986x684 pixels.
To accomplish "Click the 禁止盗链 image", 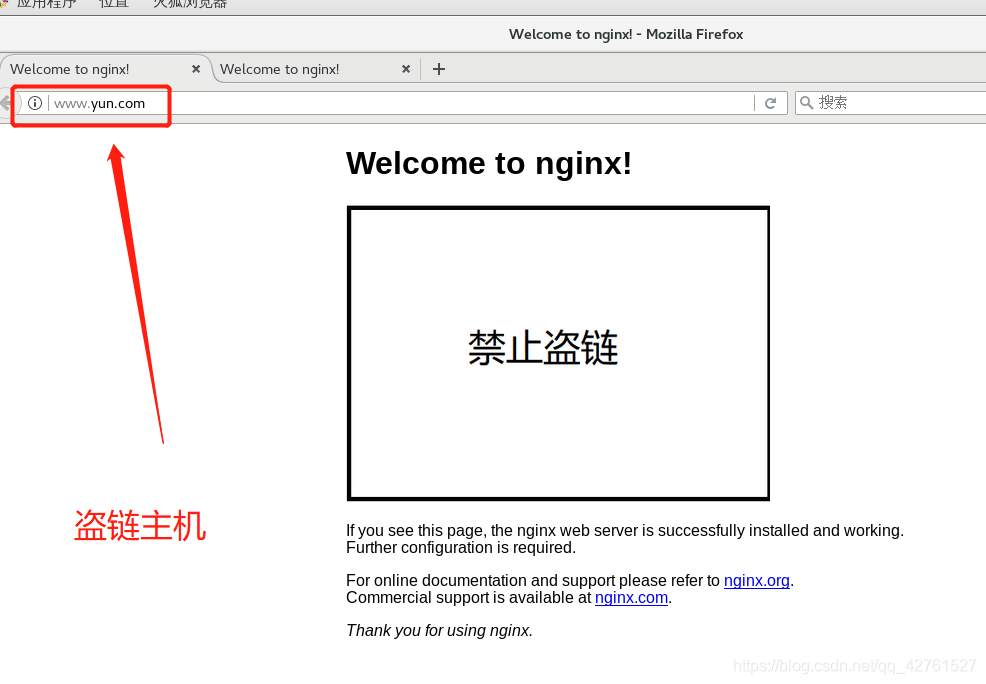I will coord(558,353).
